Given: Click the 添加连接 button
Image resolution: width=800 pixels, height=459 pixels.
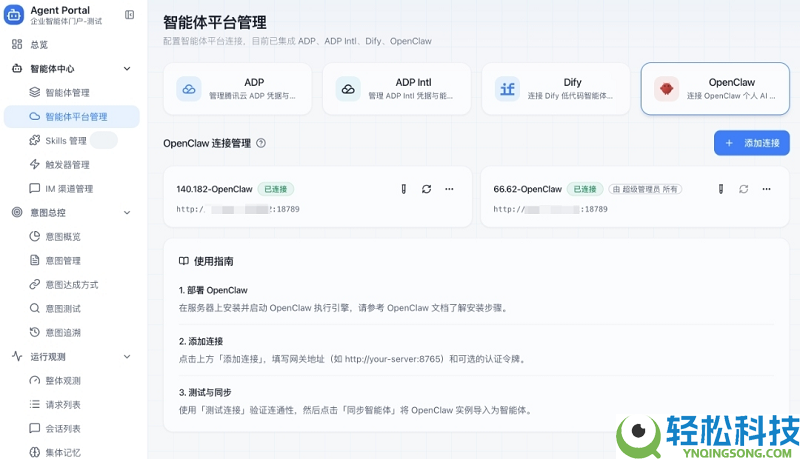Looking at the screenshot, I should click(x=752, y=143).
